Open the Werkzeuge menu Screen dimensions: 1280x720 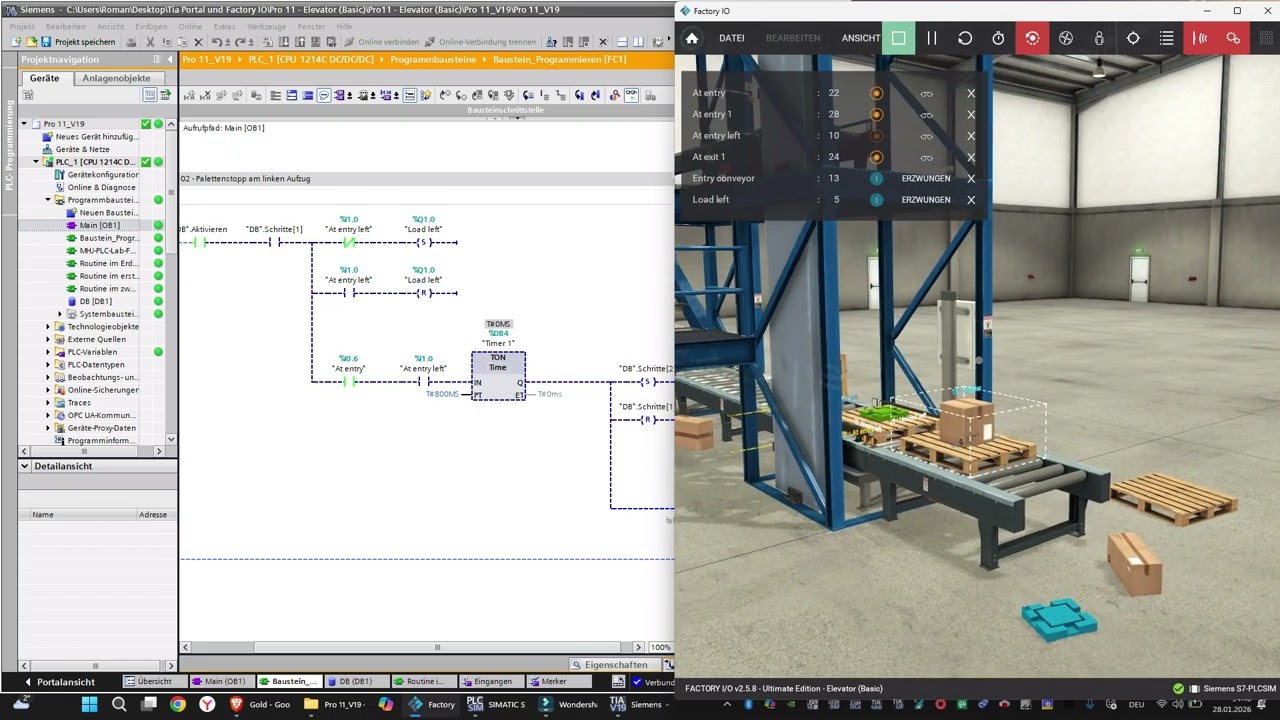[266, 27]
